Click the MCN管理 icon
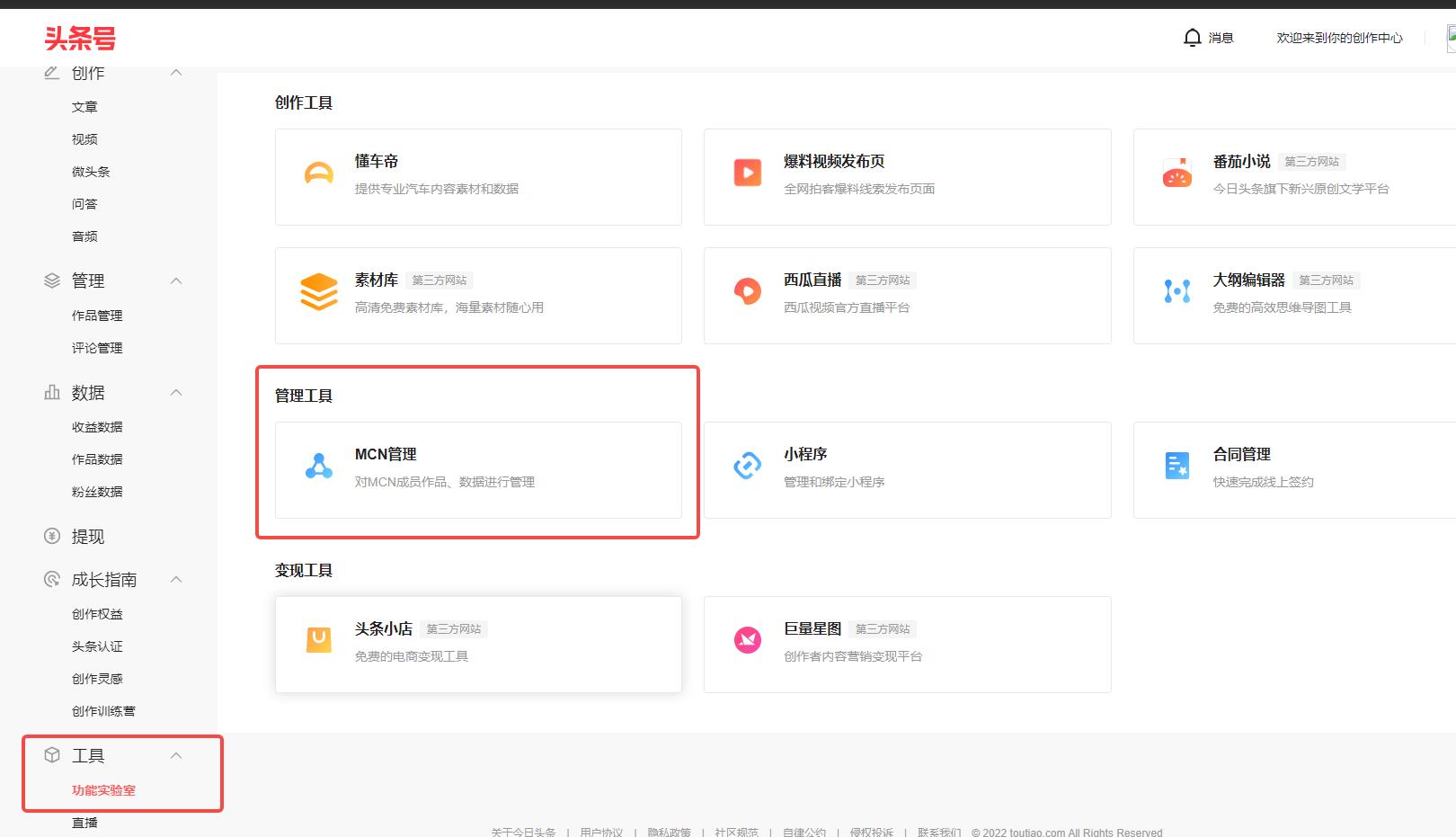The image size is (1456, 837). pyautogui.click(x=318, y=466)
